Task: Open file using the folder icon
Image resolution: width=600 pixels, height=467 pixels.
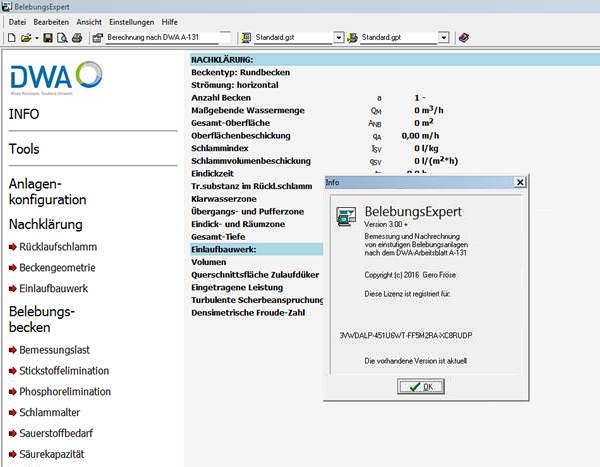Action: pos(26,38)
